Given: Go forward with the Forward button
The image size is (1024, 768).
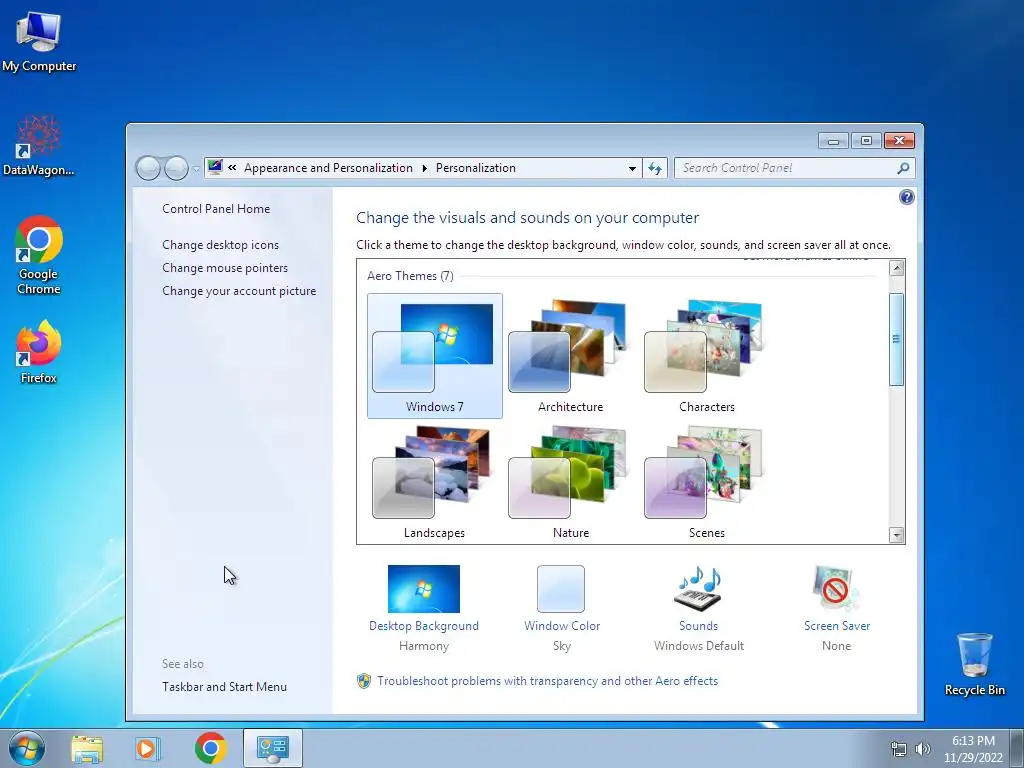Looking at the screenshot, I should (176, 168).
